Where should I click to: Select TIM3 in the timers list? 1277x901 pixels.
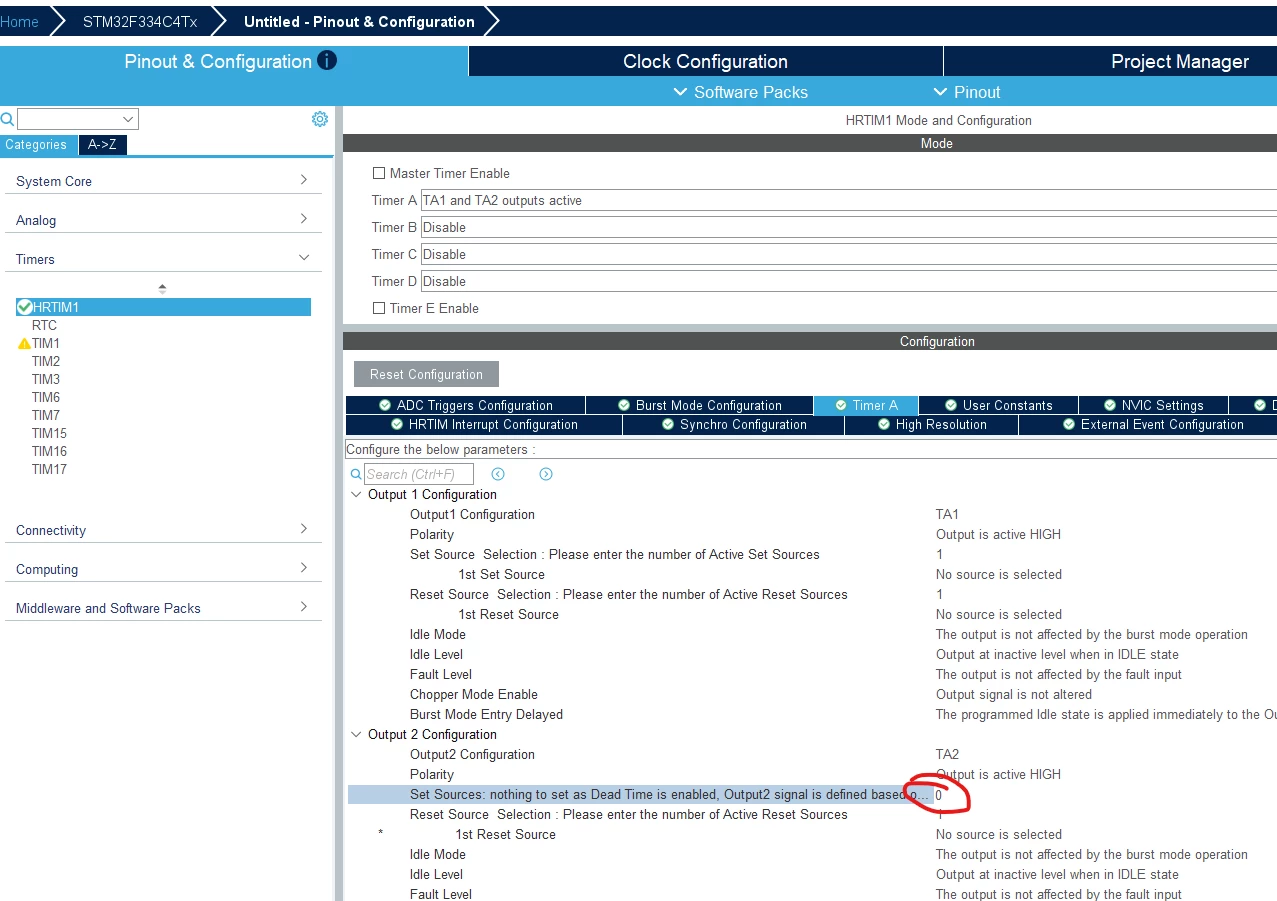[x=46, y=379]
